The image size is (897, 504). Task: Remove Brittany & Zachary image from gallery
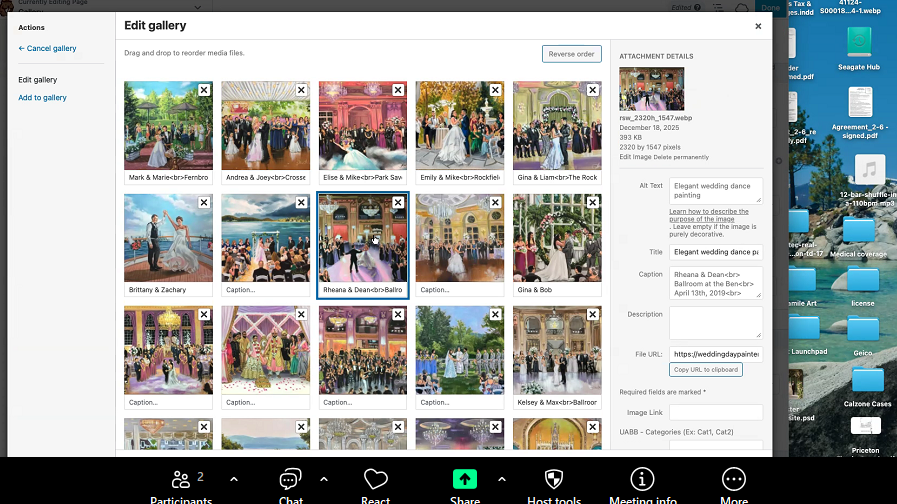(x=204, y=202)
